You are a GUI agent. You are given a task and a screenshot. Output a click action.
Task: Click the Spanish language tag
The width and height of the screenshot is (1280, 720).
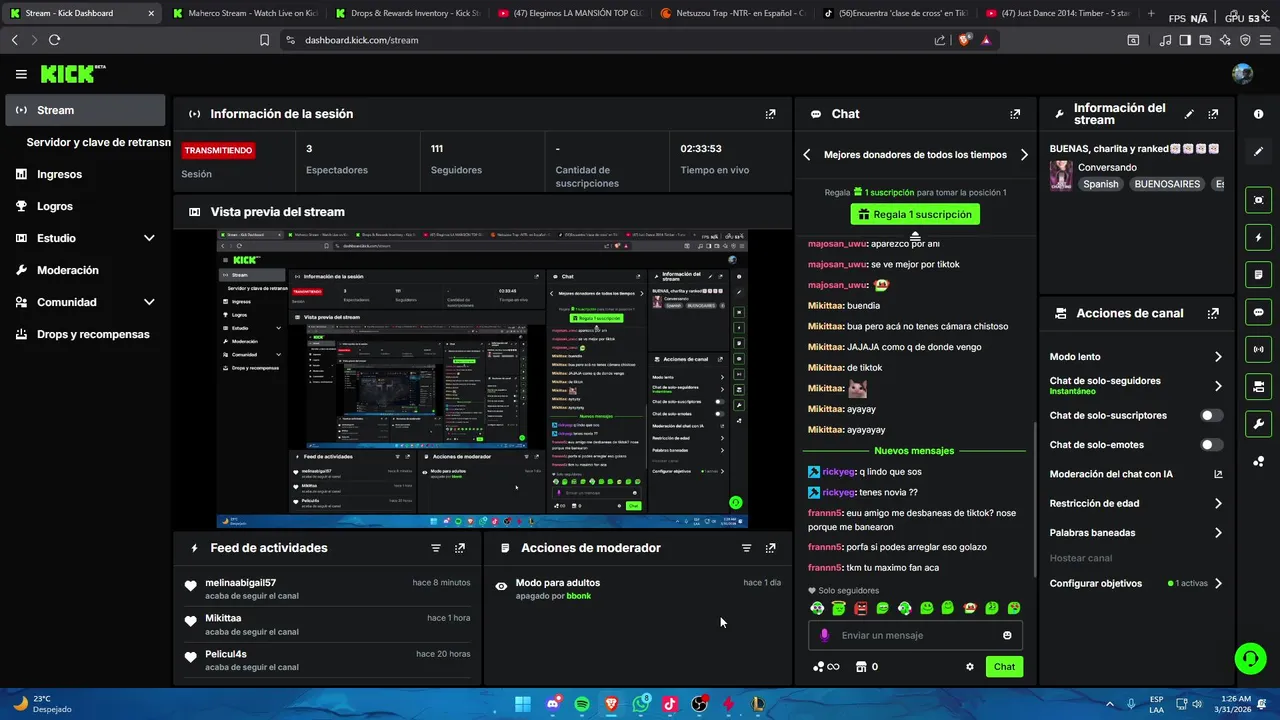[1101, 184]
